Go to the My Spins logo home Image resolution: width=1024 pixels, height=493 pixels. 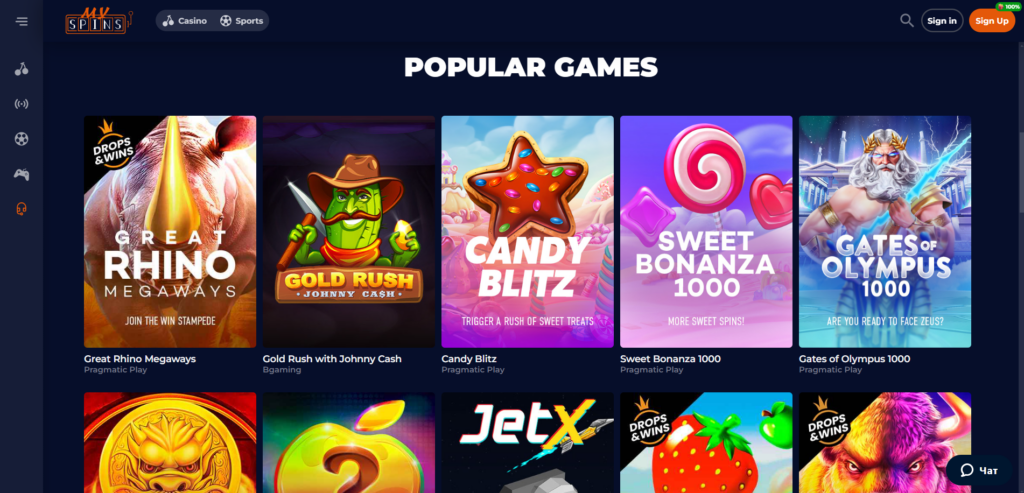click(x=98, y=21)
